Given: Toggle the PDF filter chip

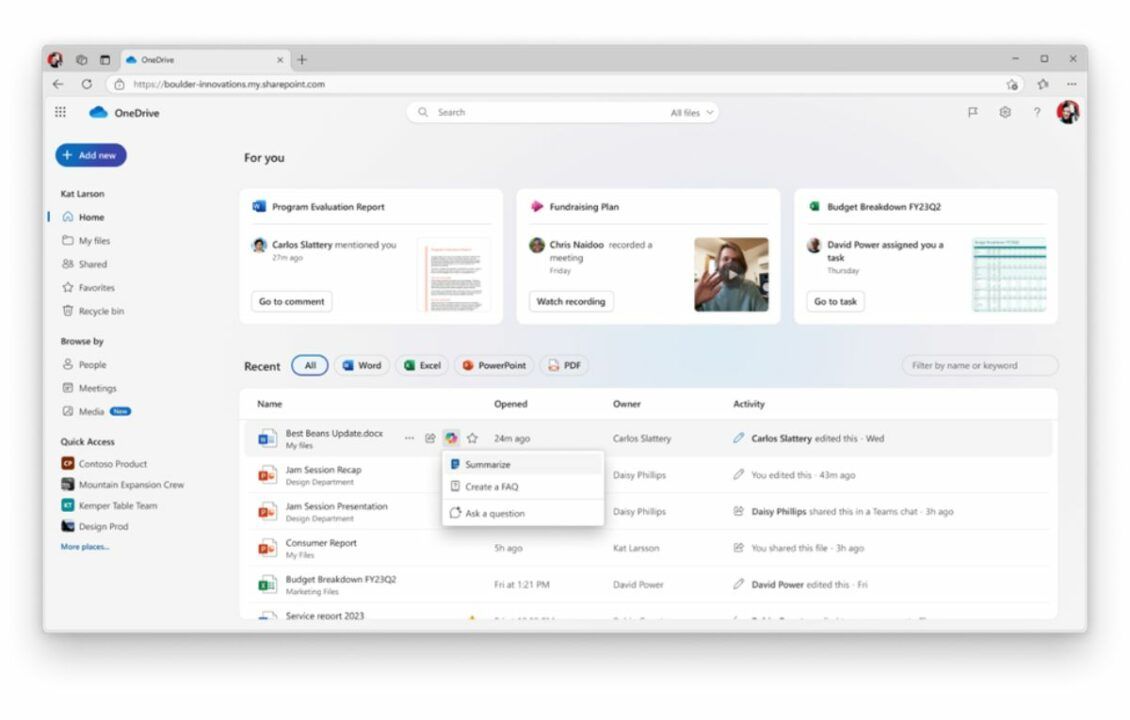Looking at the screenshot, I should tap(564, 366).
